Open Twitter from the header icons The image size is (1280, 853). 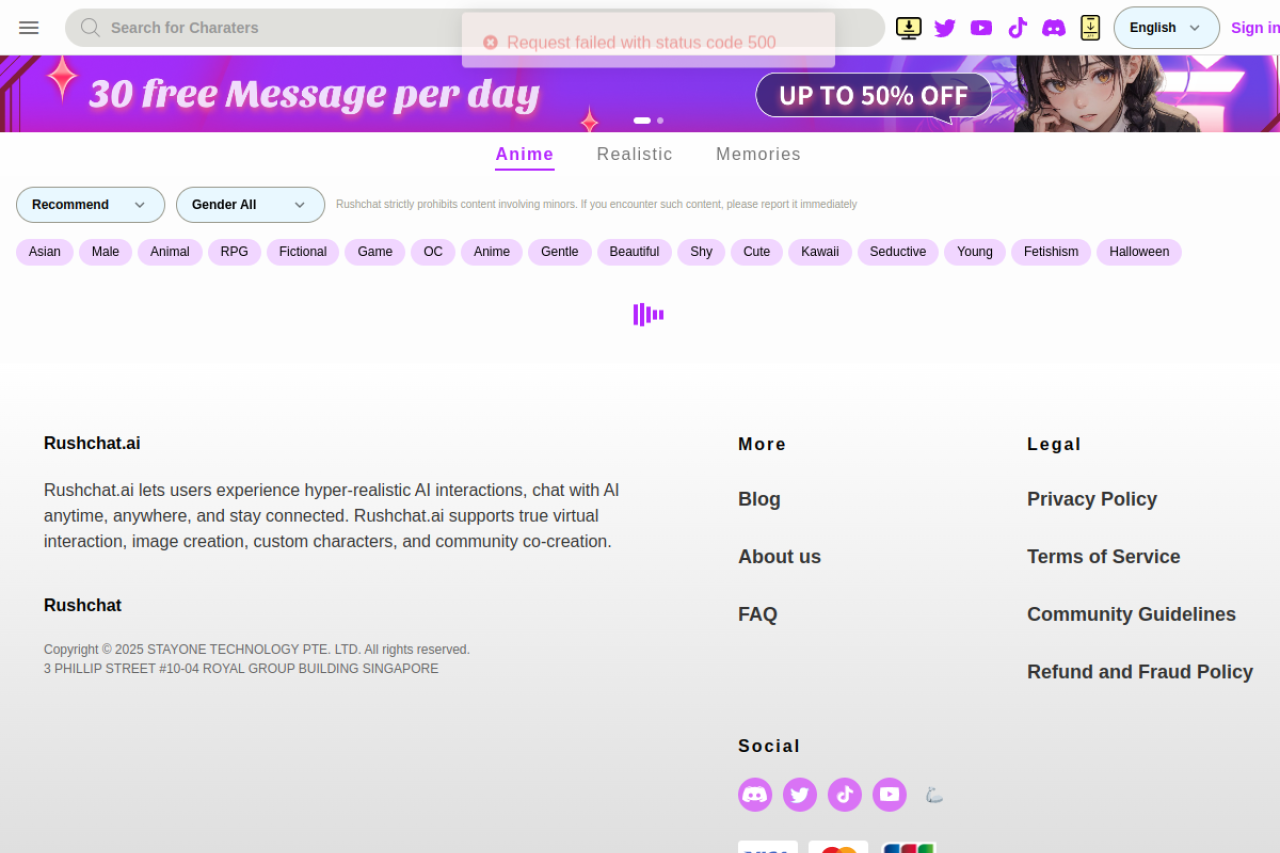coord(945,28)
